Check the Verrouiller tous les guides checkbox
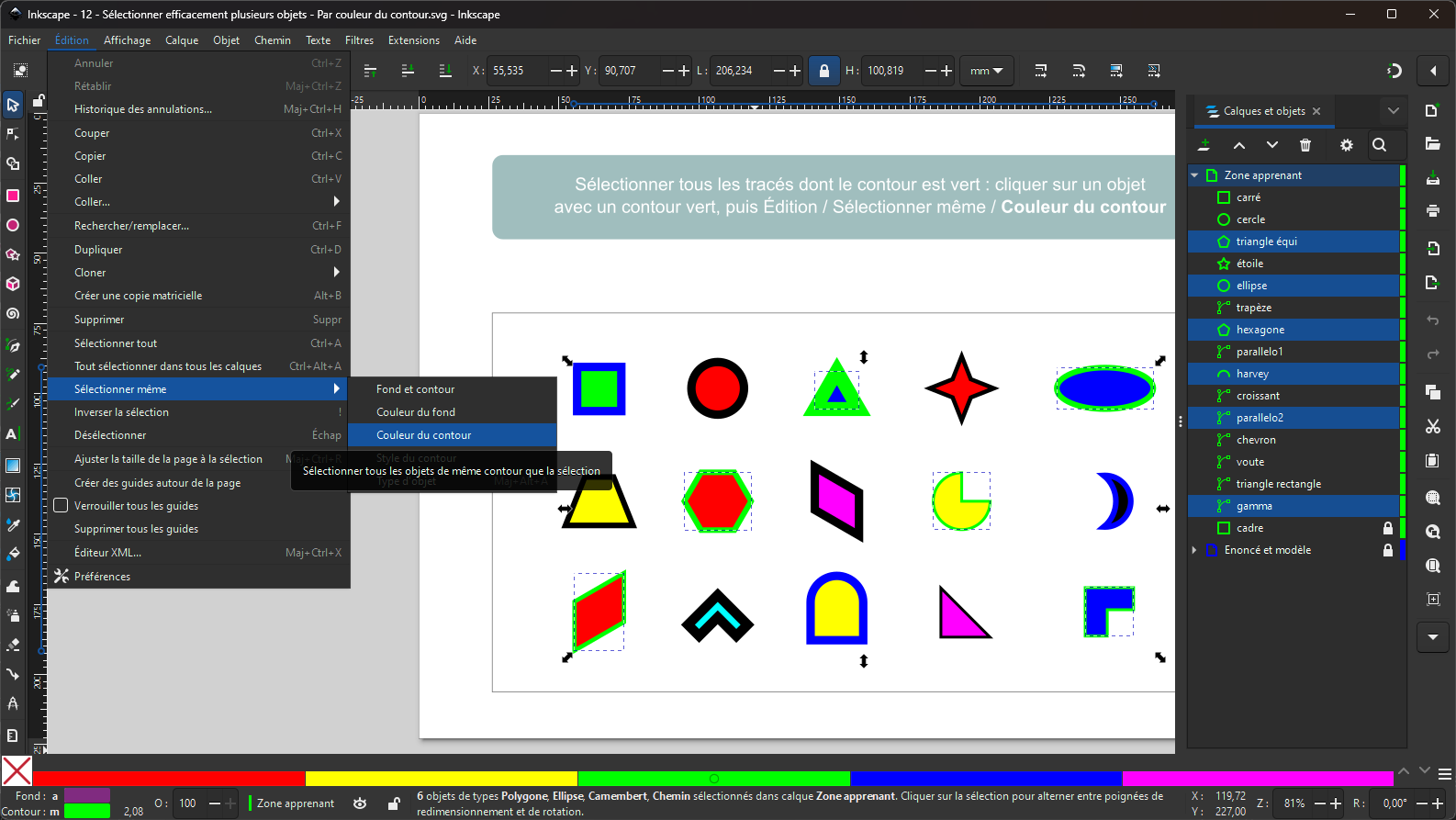 pos(62,506)
